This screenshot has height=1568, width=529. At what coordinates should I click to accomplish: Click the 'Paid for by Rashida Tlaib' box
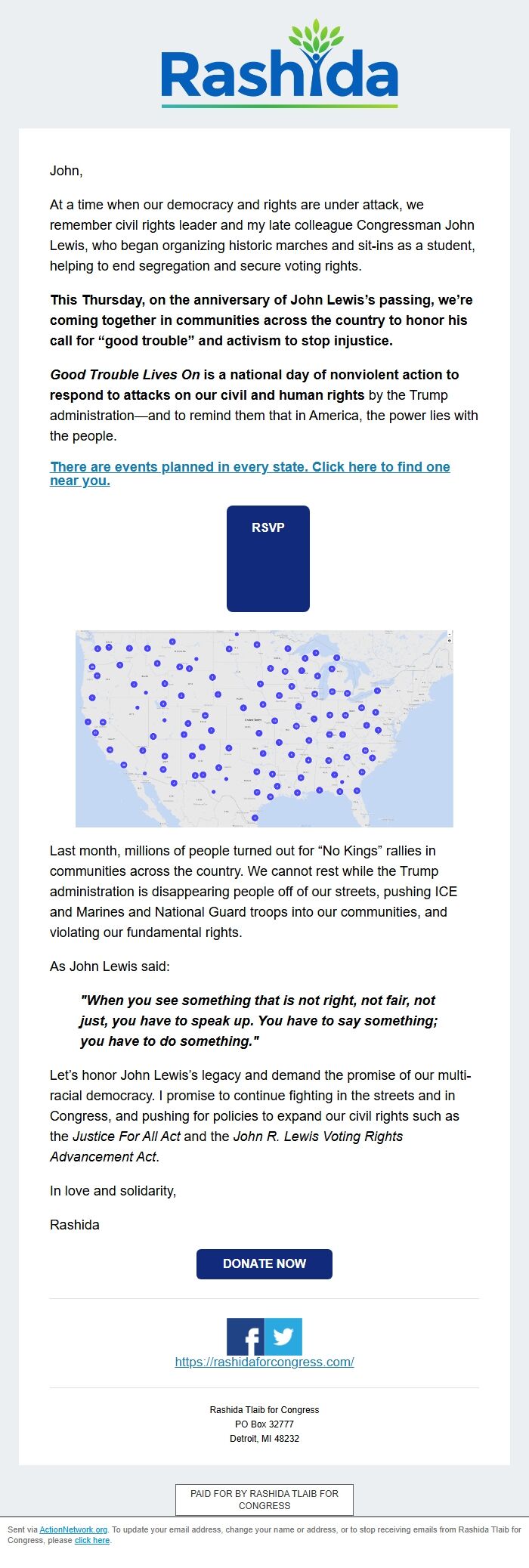coord(264,1499)
